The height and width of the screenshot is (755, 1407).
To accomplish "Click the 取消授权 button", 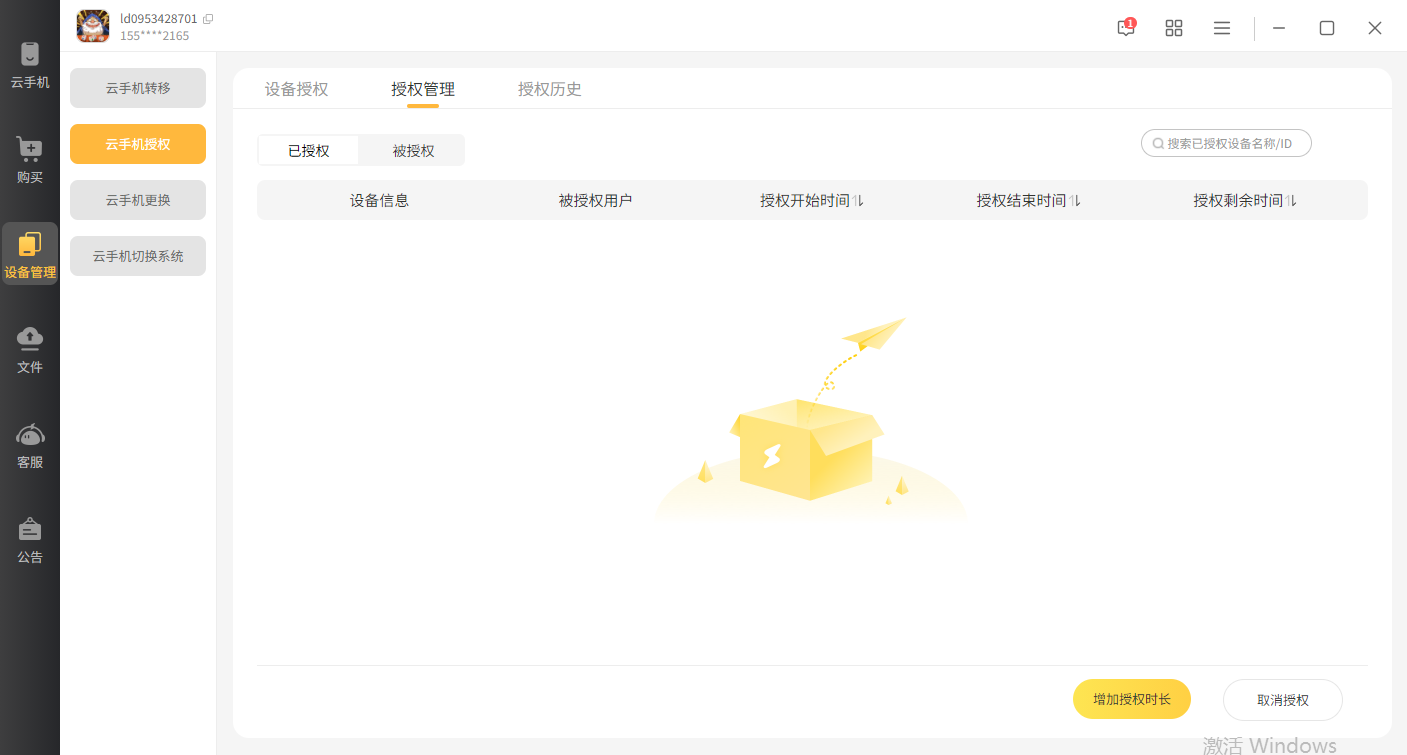I will [1282, 700].
